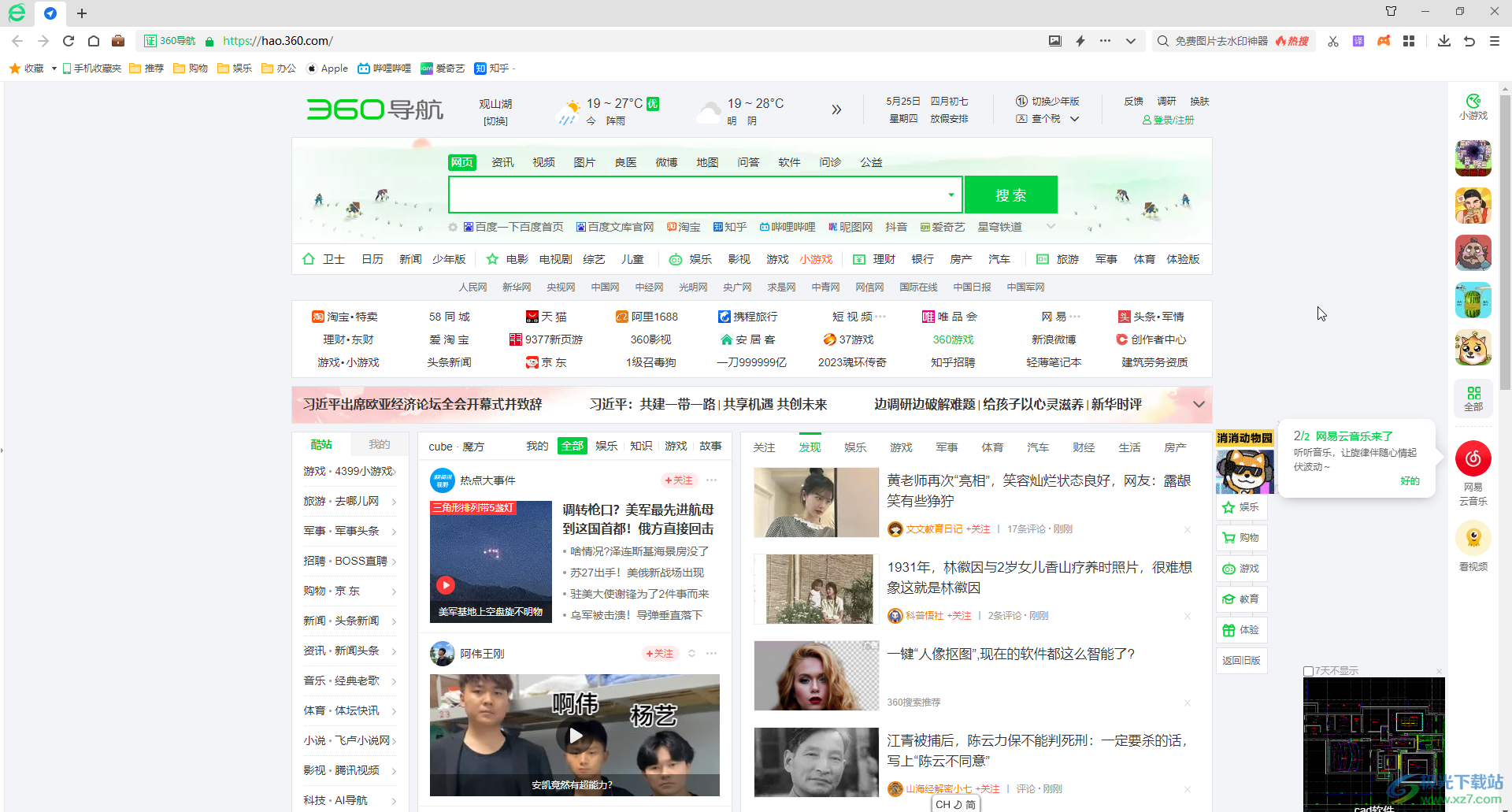
Task: Reload the page with refresh icon
Action: pos(69,41)
